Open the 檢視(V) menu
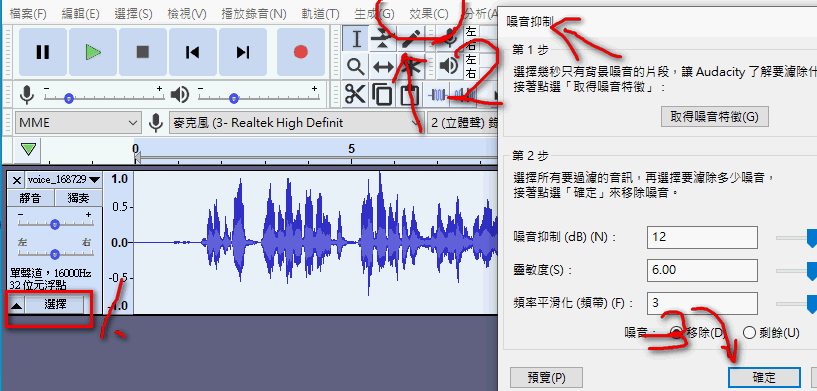The height and width of the screenshot is (391, 817). [187, 14]
